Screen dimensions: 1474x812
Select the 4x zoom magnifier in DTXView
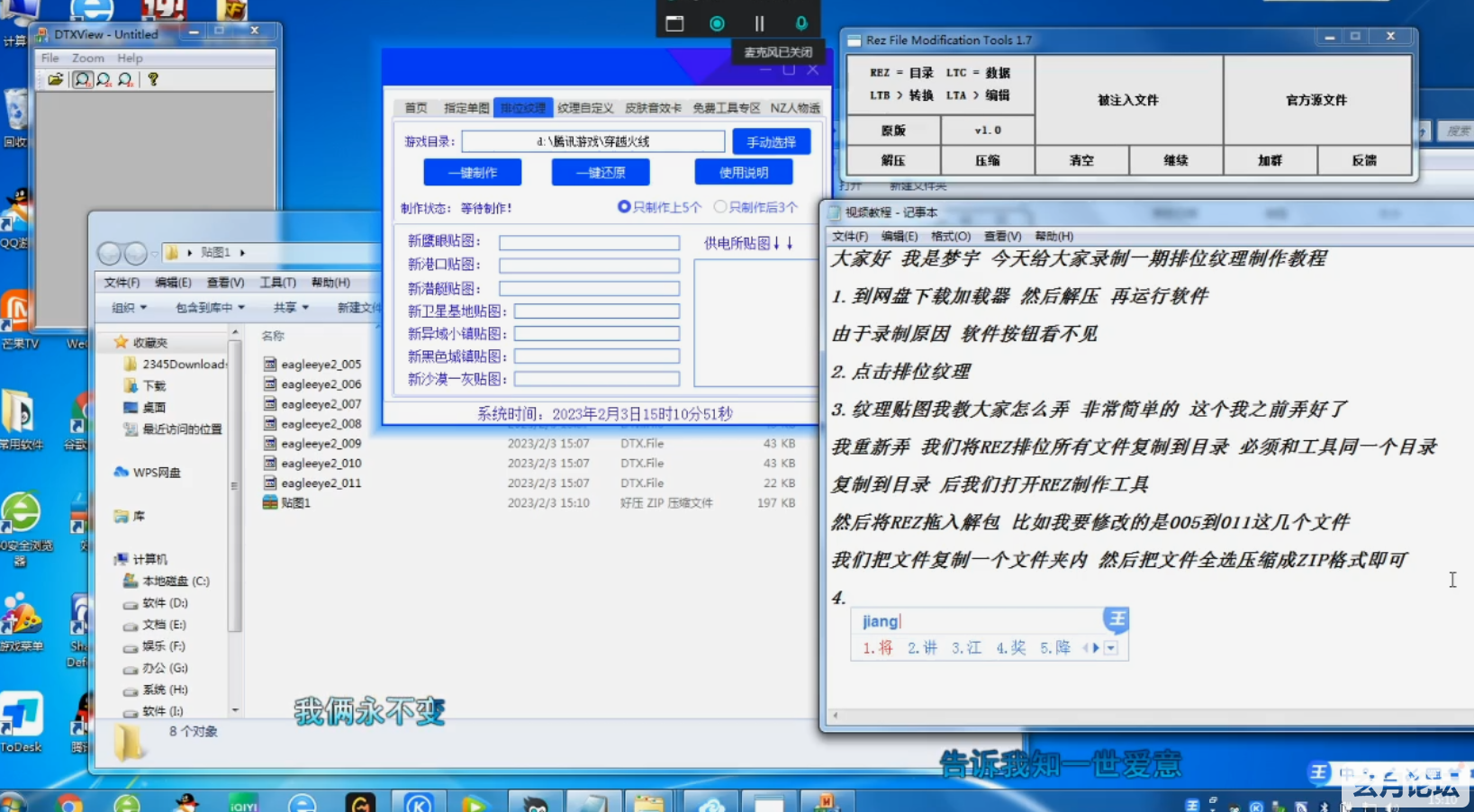[125, 79]
